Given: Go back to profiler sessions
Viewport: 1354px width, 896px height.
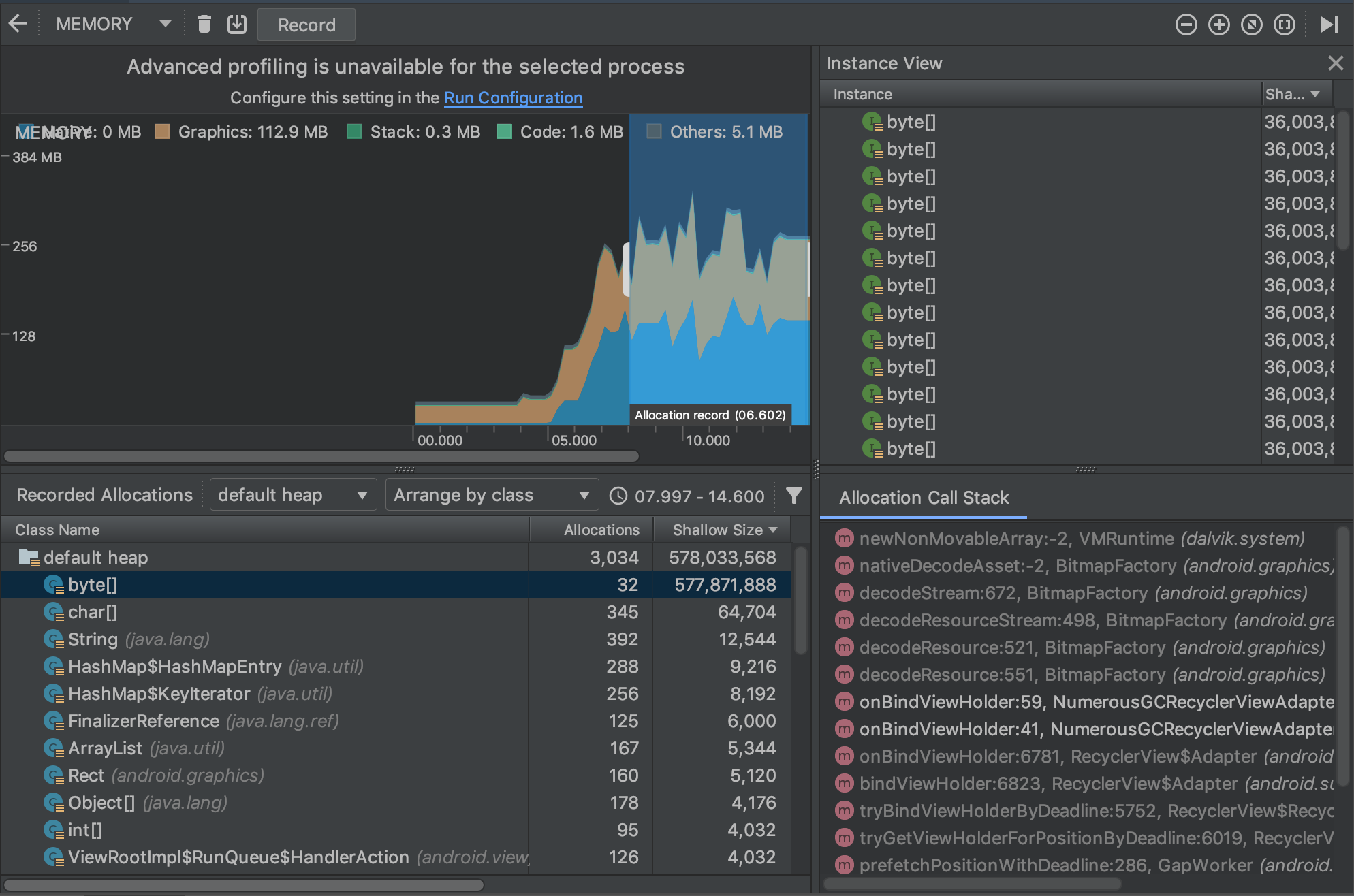Looking at the screenshot, I should point(18,22).
